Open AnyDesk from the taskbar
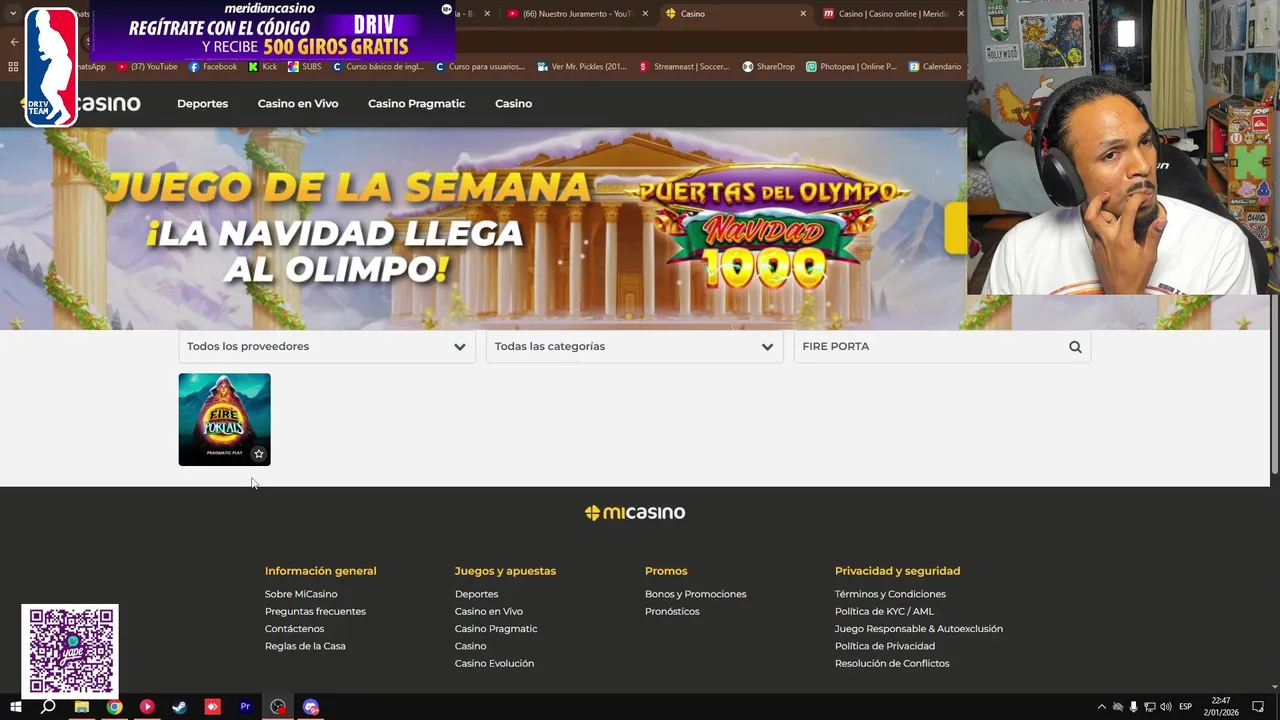Viewport: 1280px width, 720px height. coord(212,707)
